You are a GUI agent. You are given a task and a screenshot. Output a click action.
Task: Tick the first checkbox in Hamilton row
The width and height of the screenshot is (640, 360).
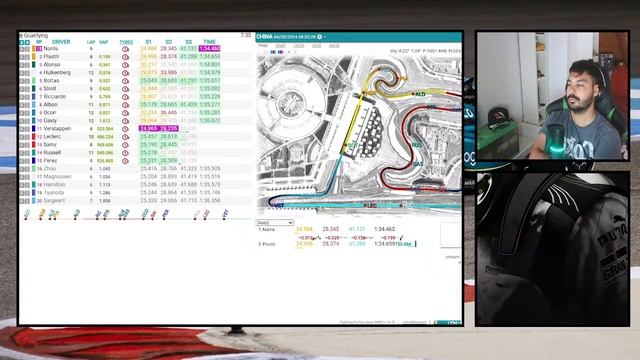[x=22, y=185]
